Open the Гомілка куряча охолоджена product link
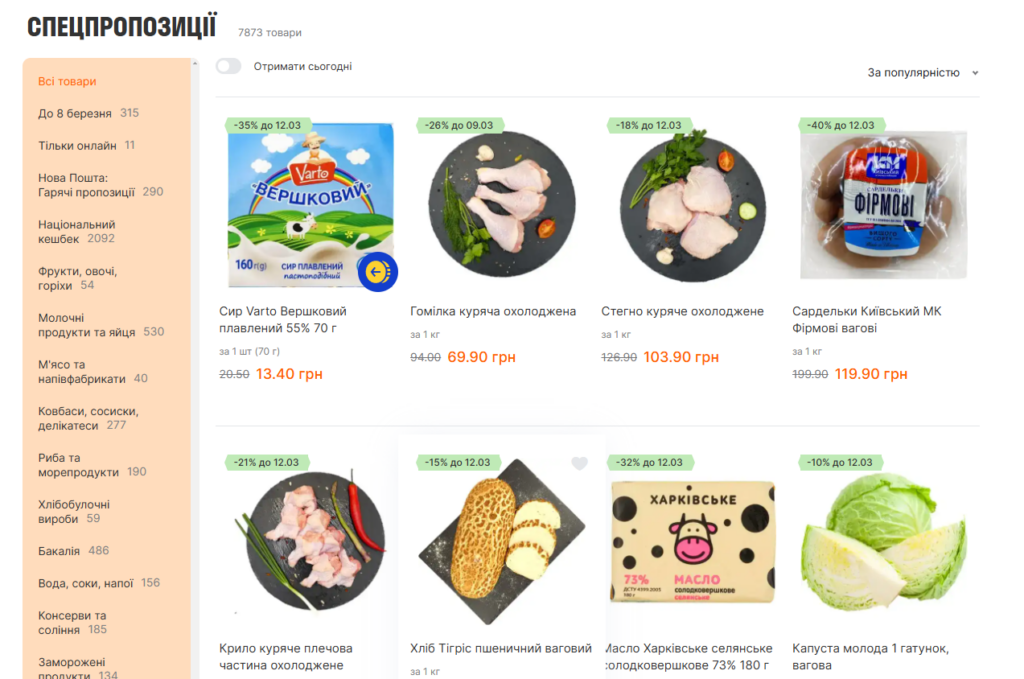Viewport: 1024px width, 679px height. (493, 311)
